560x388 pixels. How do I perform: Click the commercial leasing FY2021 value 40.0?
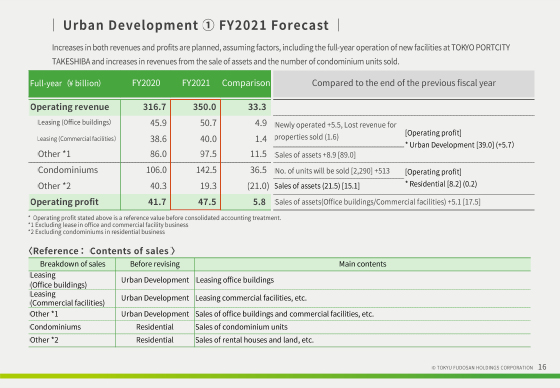(x=208, y=139)
